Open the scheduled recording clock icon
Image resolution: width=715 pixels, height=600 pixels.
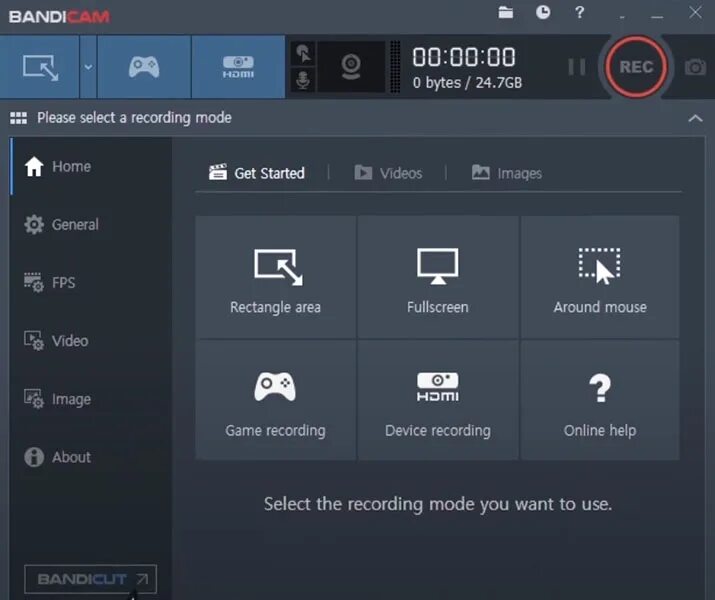[543, 12]
